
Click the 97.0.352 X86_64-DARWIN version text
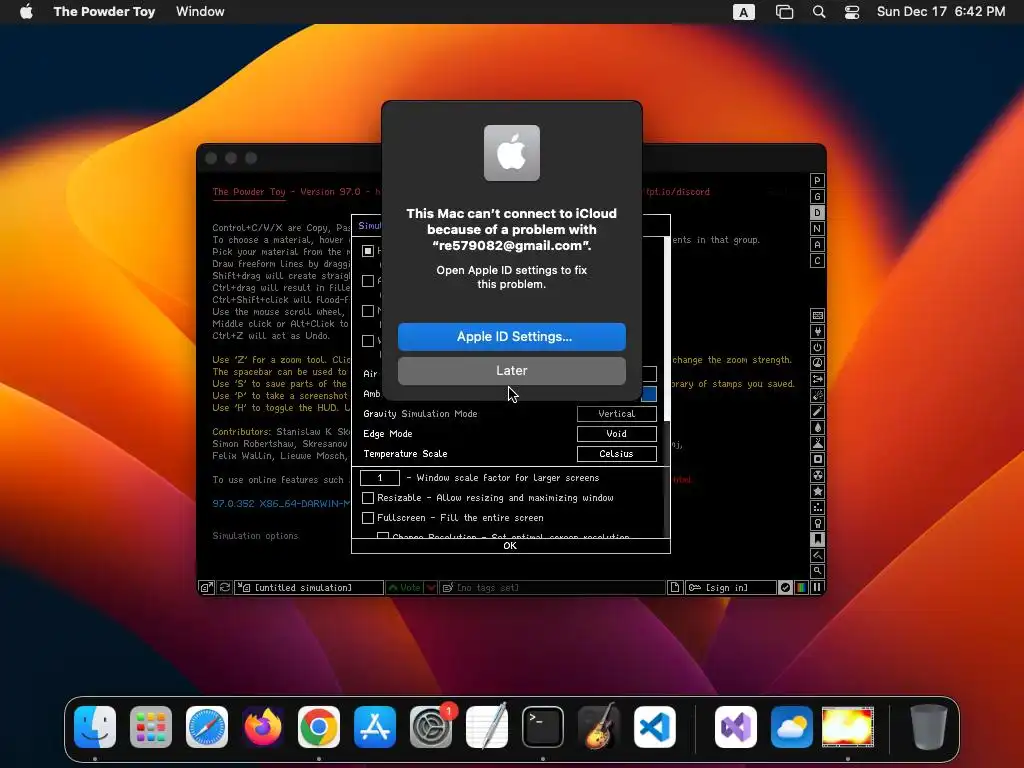pyautogui.click(x=281, y=504)
